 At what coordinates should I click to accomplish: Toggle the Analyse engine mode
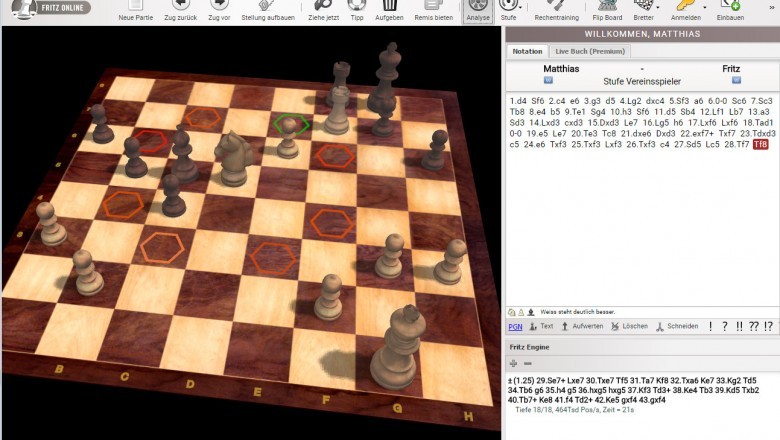(478, 11)
